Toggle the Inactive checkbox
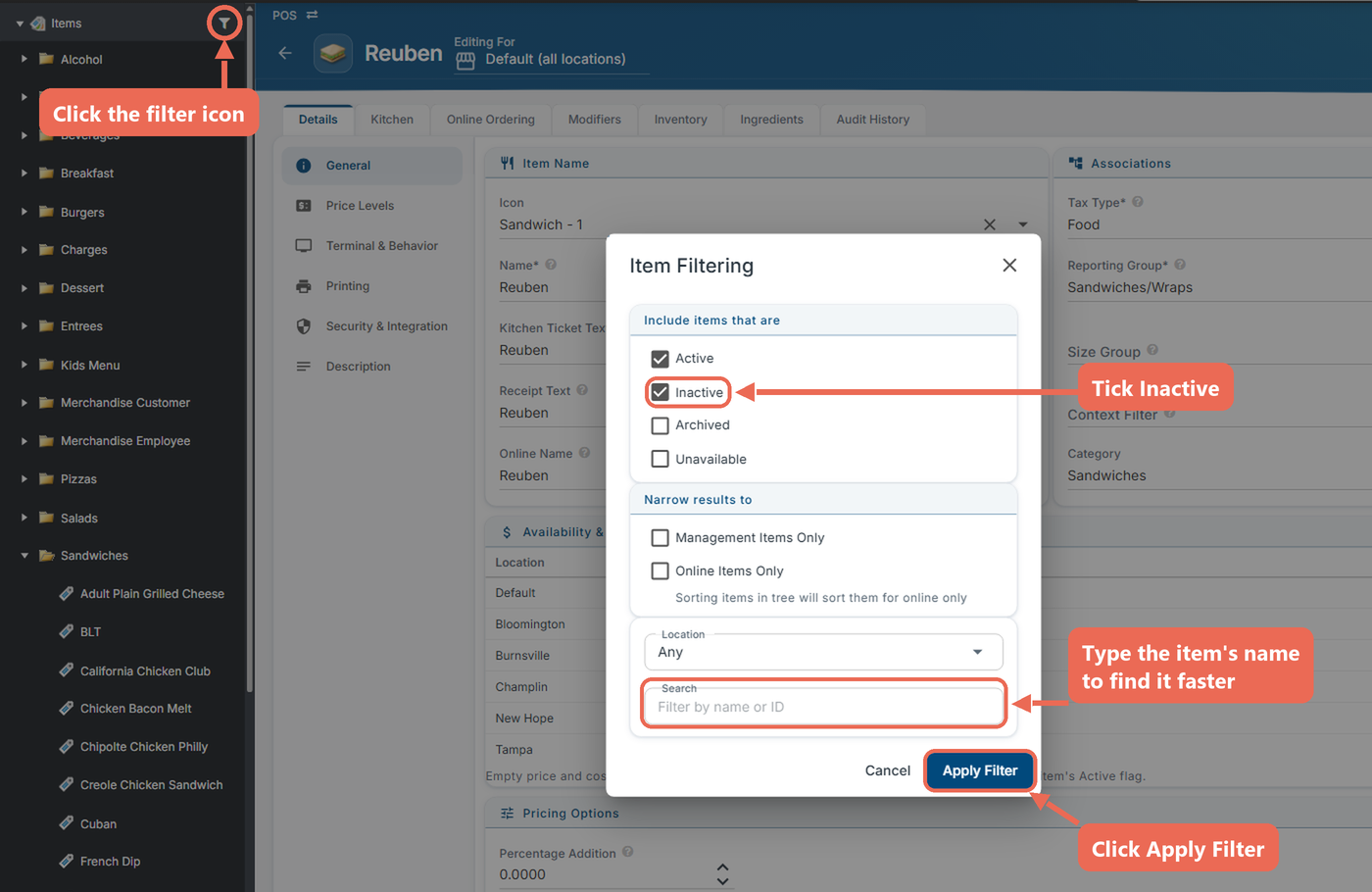This screenshot has width=1372, height=892. (x=661, y=392)
